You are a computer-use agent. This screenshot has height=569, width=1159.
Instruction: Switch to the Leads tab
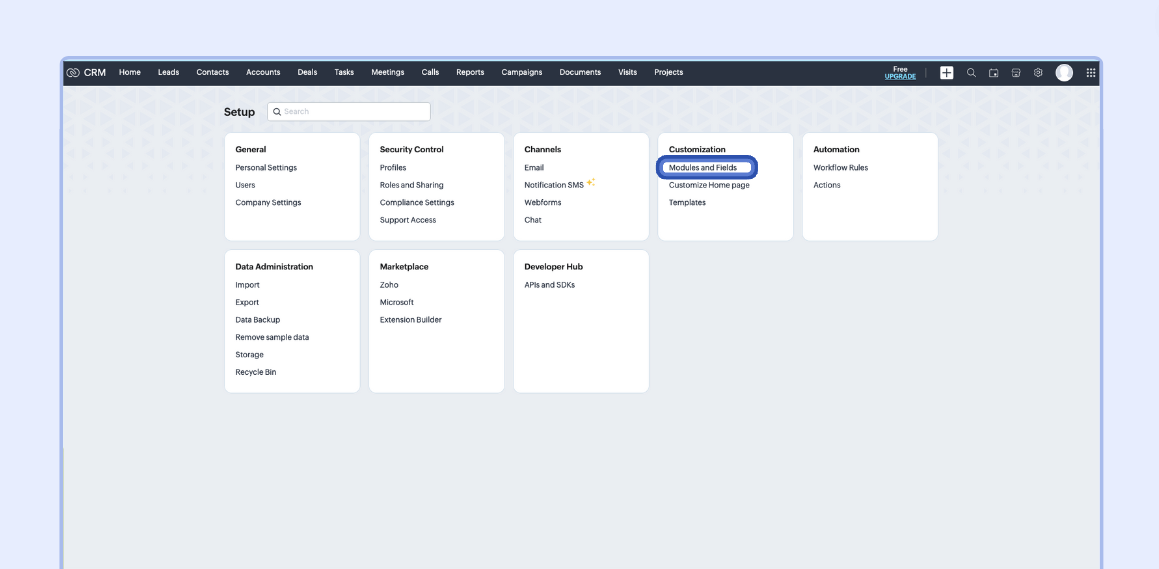(168, 73)
